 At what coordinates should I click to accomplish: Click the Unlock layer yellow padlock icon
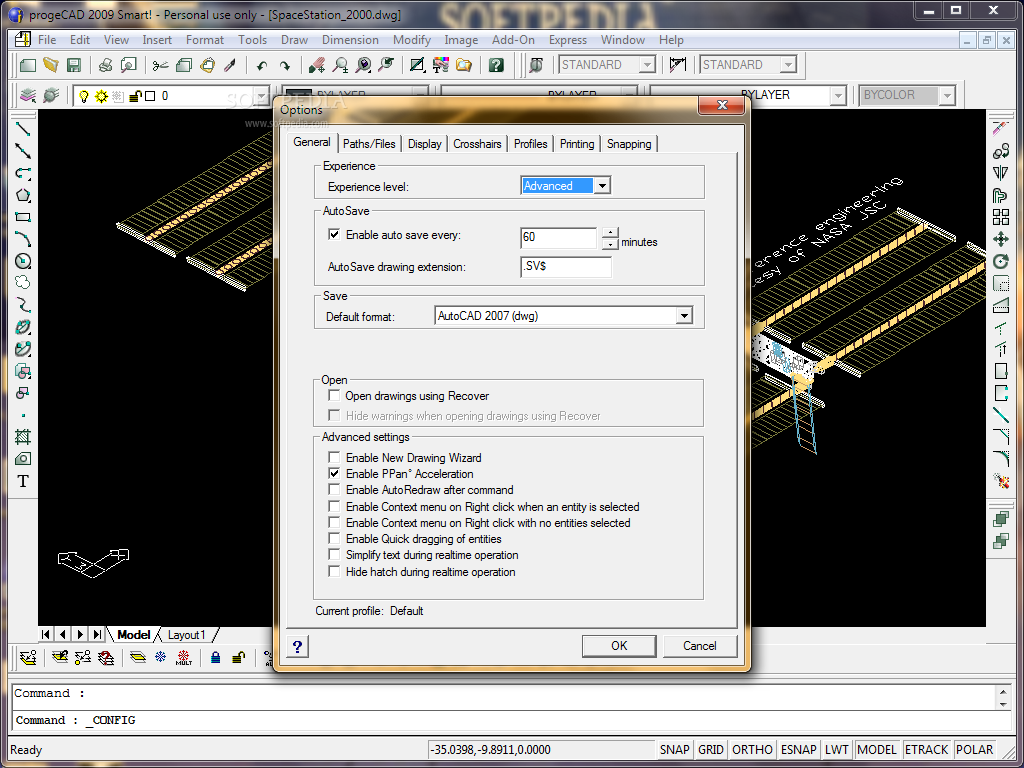[x=238, y=657]
